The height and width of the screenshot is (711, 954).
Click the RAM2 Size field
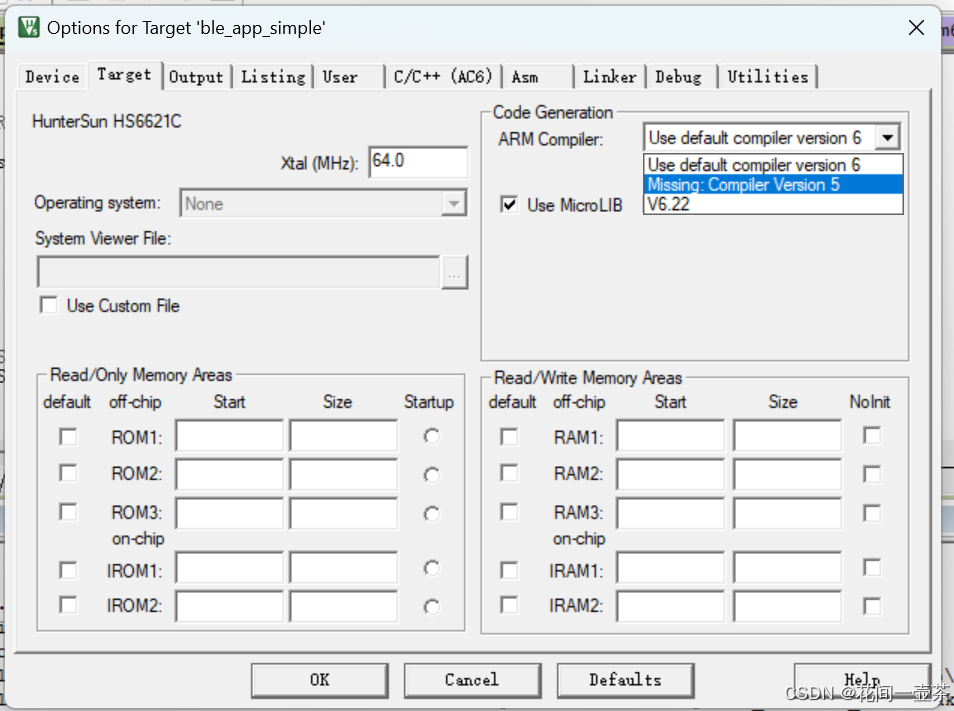(x=787, y=474)
